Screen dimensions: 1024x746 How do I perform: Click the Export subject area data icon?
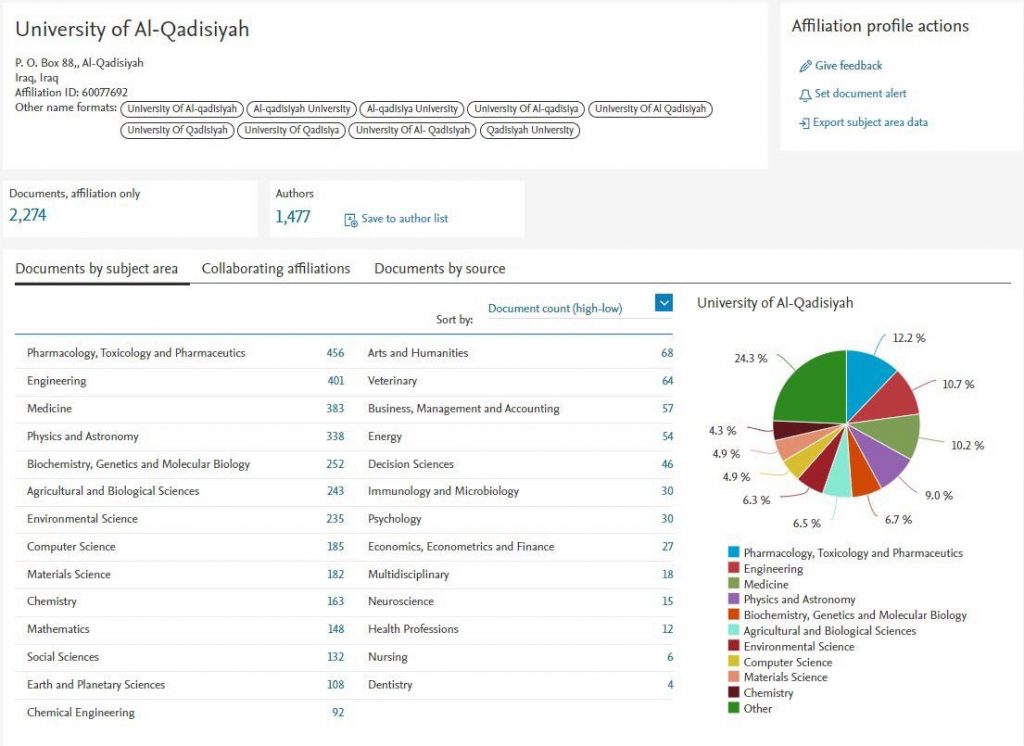[x=804, y=123]
